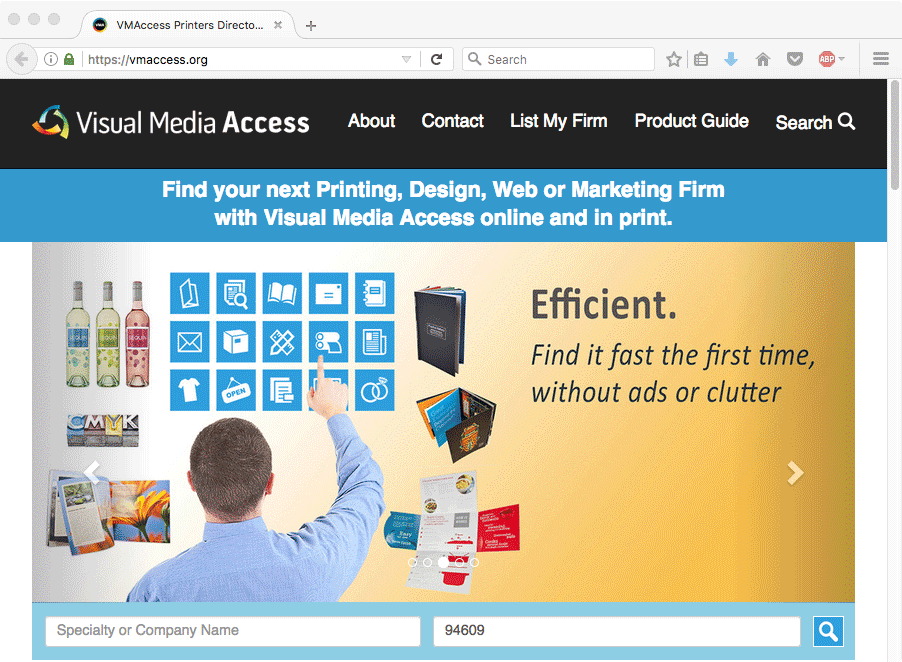The width and height of the screenshot is (902, 662).
Task: Open the Product Guide
Action: [x=691, y=121]
